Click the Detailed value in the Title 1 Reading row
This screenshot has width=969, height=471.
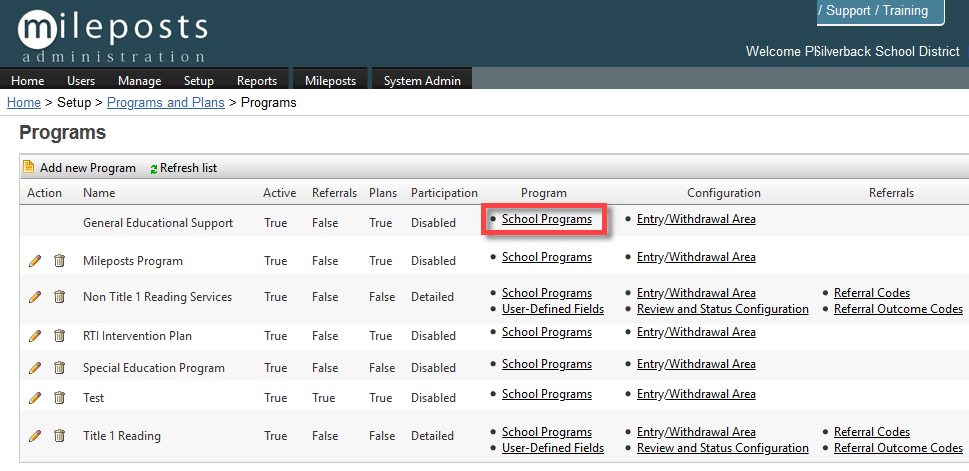tap(433, 436)
